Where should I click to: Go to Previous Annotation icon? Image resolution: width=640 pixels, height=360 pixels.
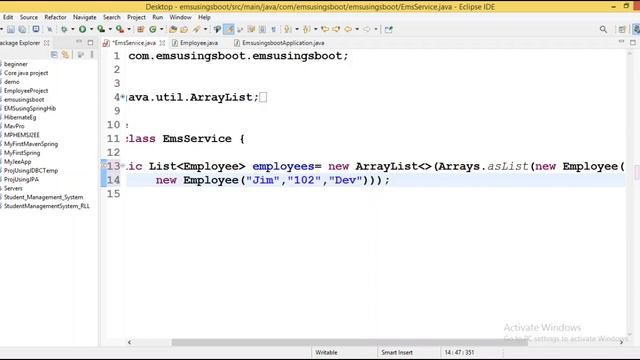coord(307,29)
